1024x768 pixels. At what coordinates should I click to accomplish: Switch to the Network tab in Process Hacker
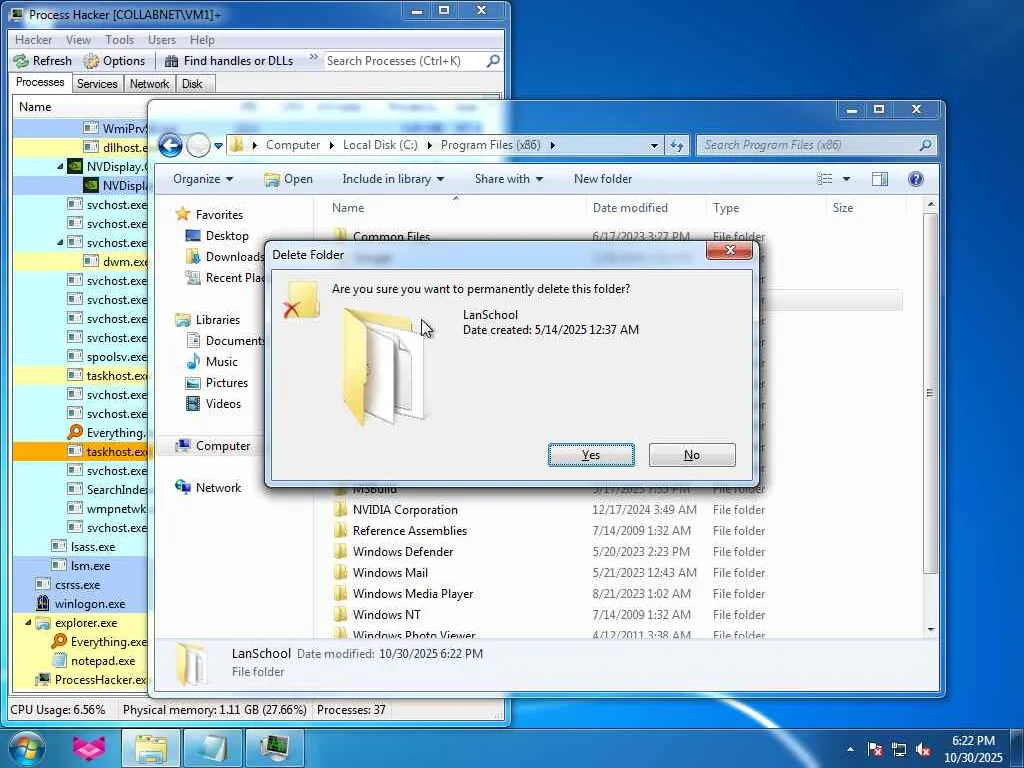tap(150, 84)
